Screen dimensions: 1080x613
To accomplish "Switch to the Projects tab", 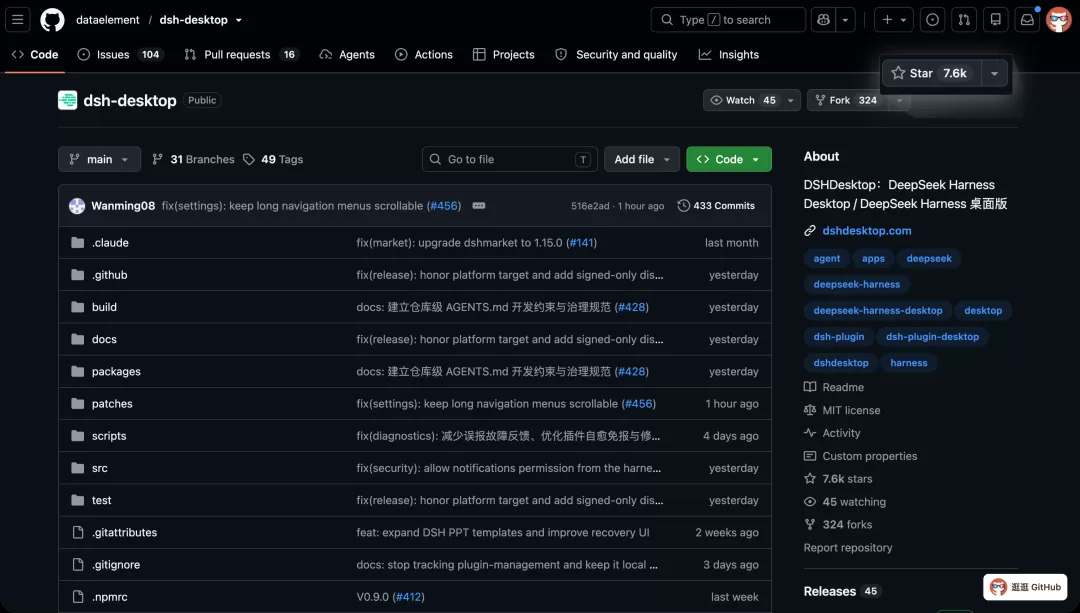I will (x=503, y=54).
